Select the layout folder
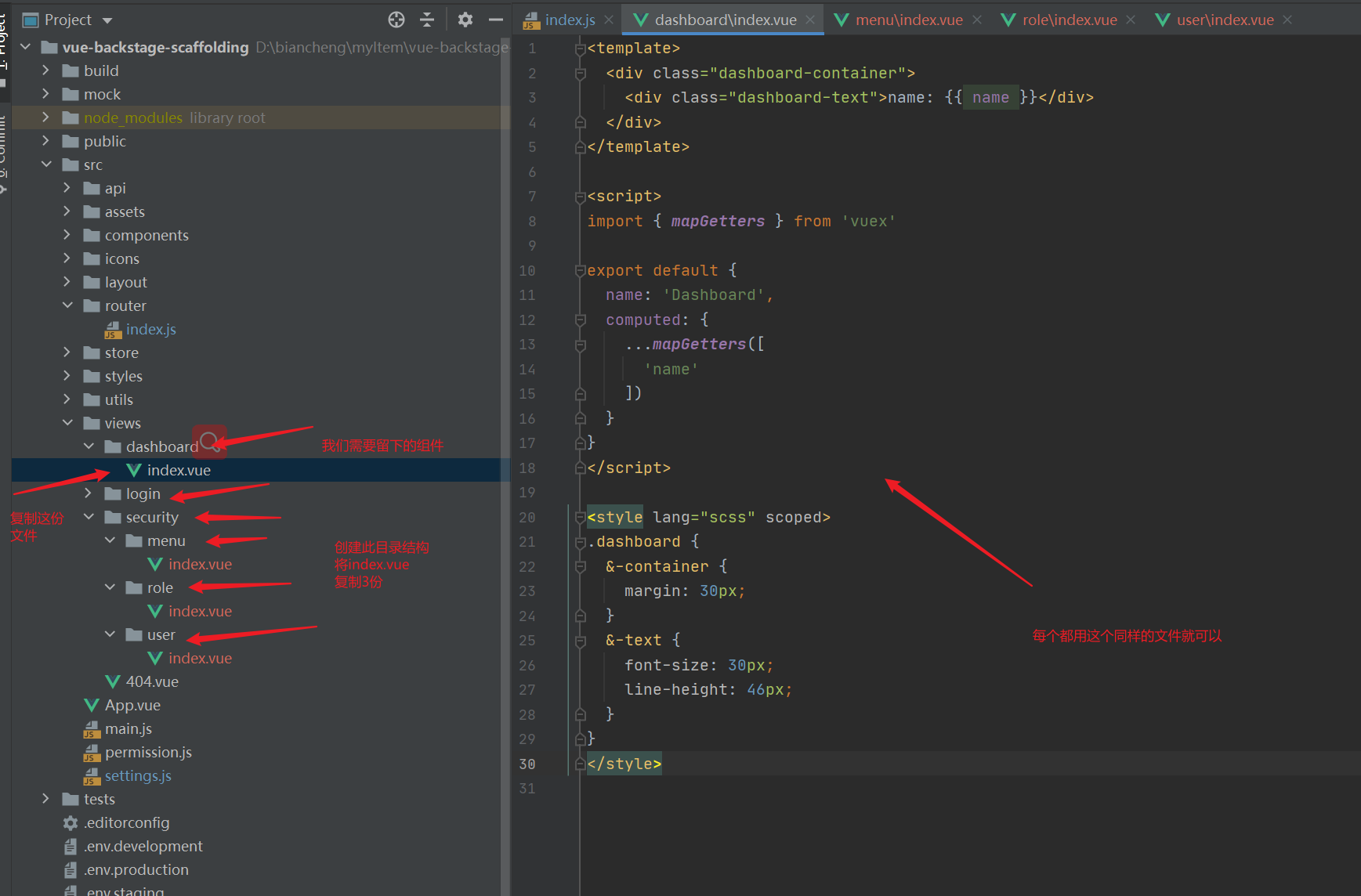Screen dimensions: 1361x896 pos(125,282)
